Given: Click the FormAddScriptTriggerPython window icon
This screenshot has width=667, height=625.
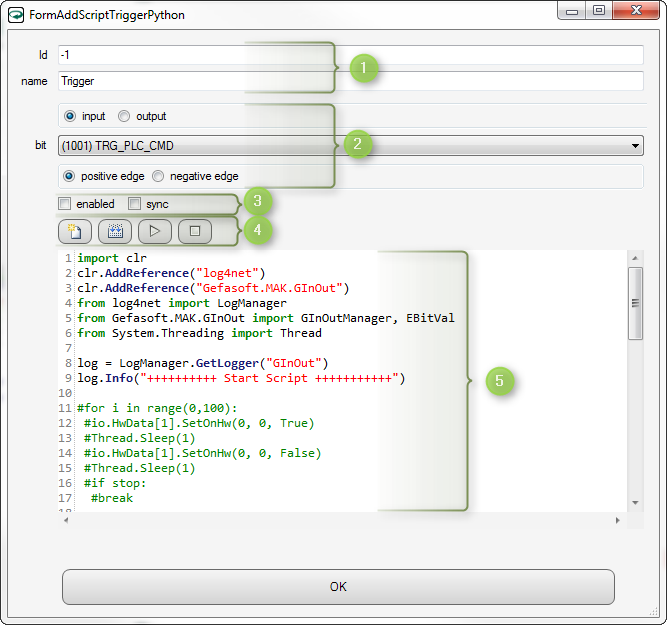Looking at the screenshot, I should pos(16,15).
